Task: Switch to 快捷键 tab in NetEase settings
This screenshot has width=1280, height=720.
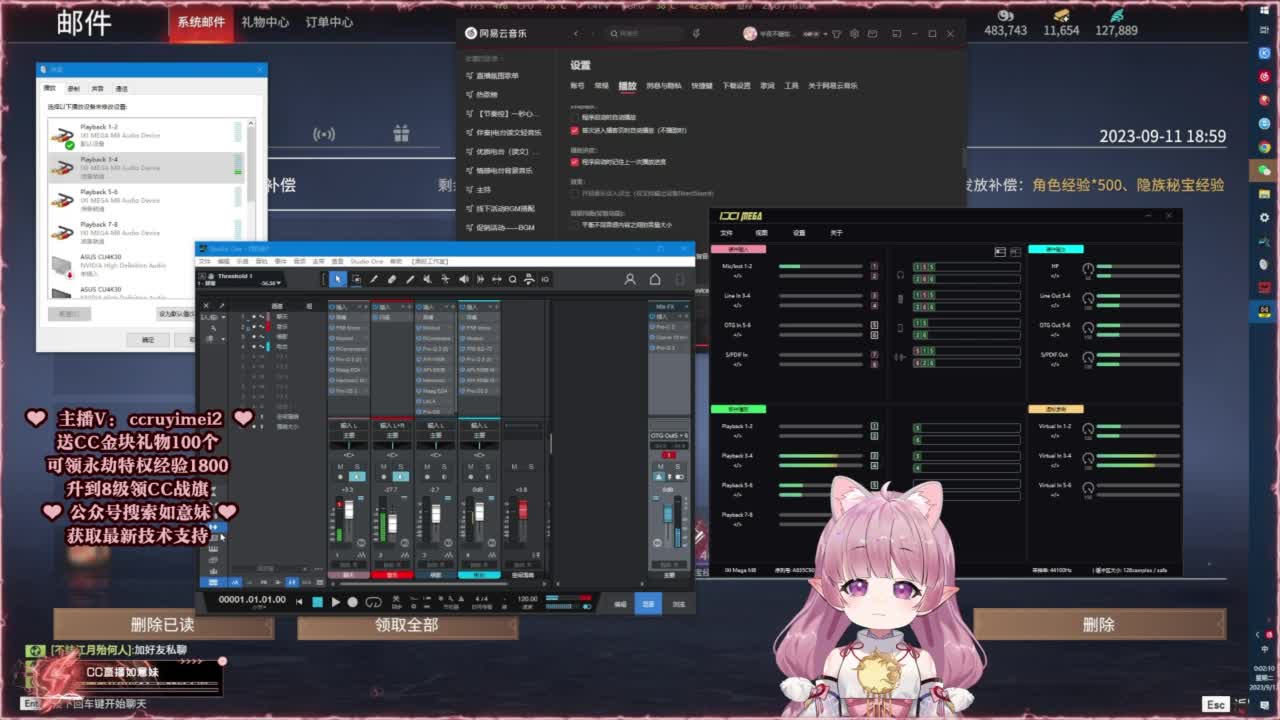Action: click(x=702, y=86)
